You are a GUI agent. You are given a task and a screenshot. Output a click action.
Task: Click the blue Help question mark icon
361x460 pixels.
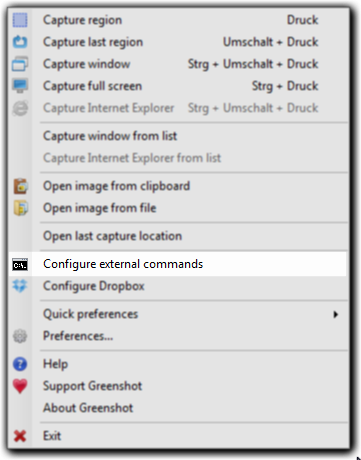click(x=20, y=364)
